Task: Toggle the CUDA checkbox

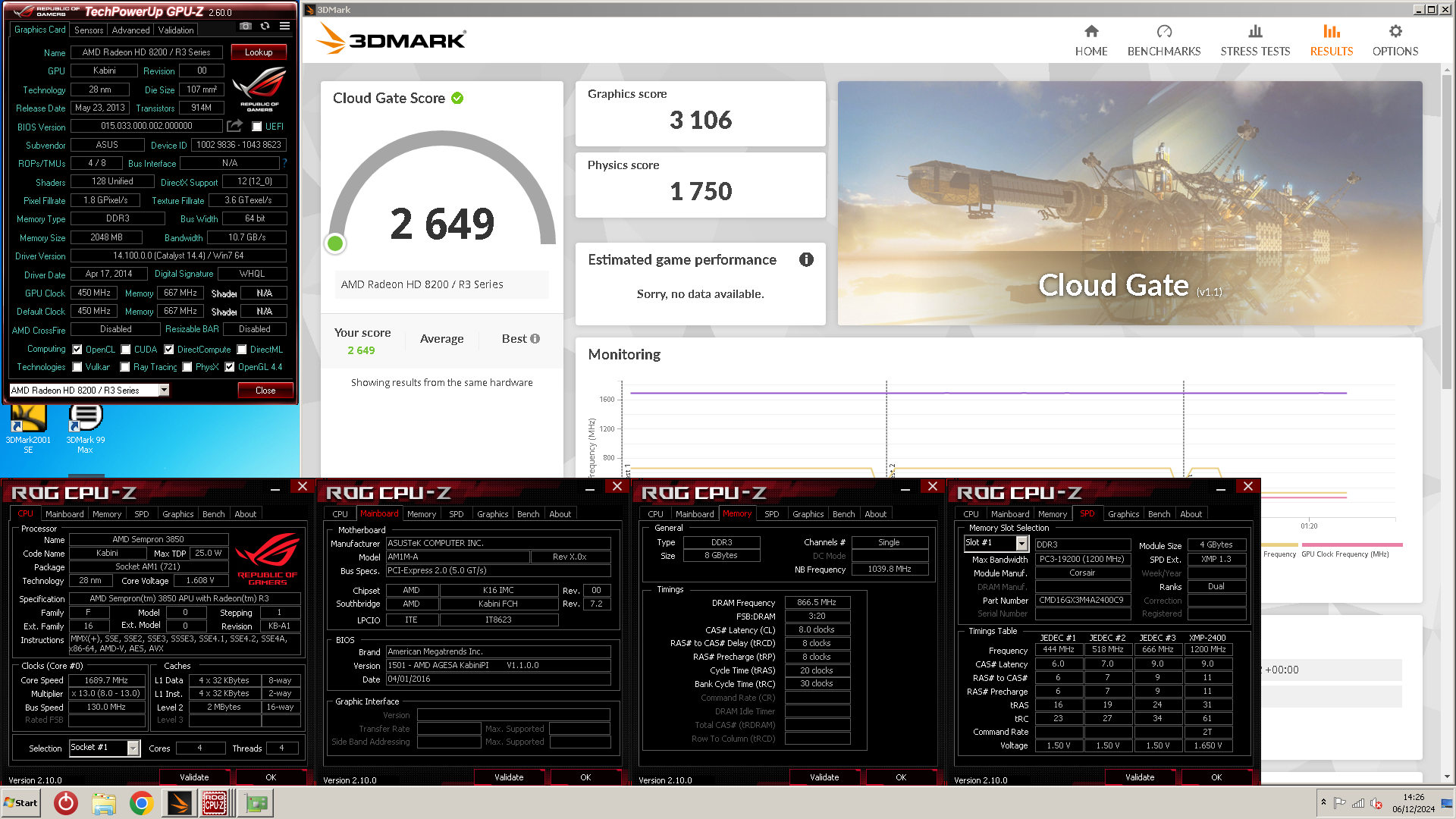Action: 125,350
